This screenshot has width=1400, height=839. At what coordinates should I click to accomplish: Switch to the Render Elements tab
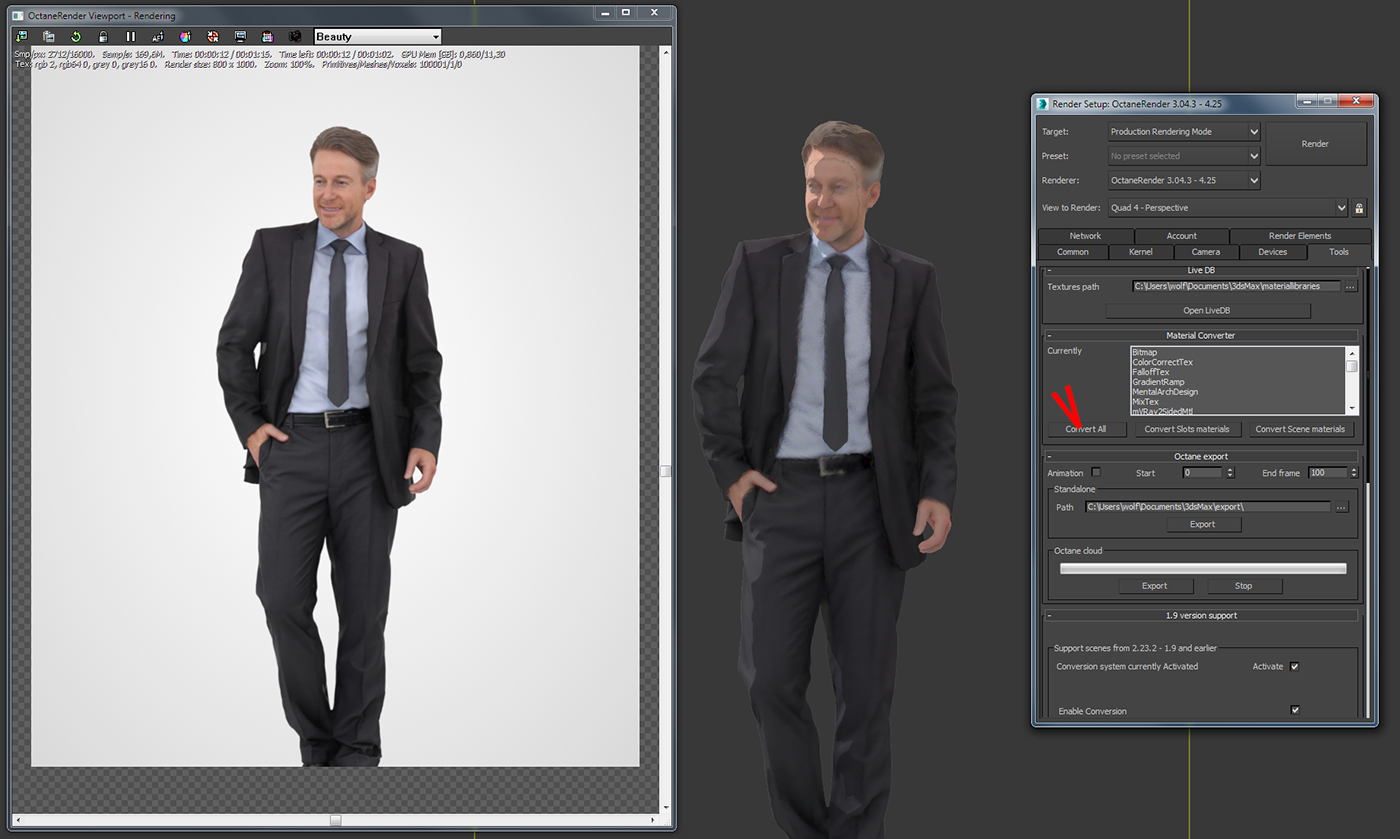[1299, 236]
